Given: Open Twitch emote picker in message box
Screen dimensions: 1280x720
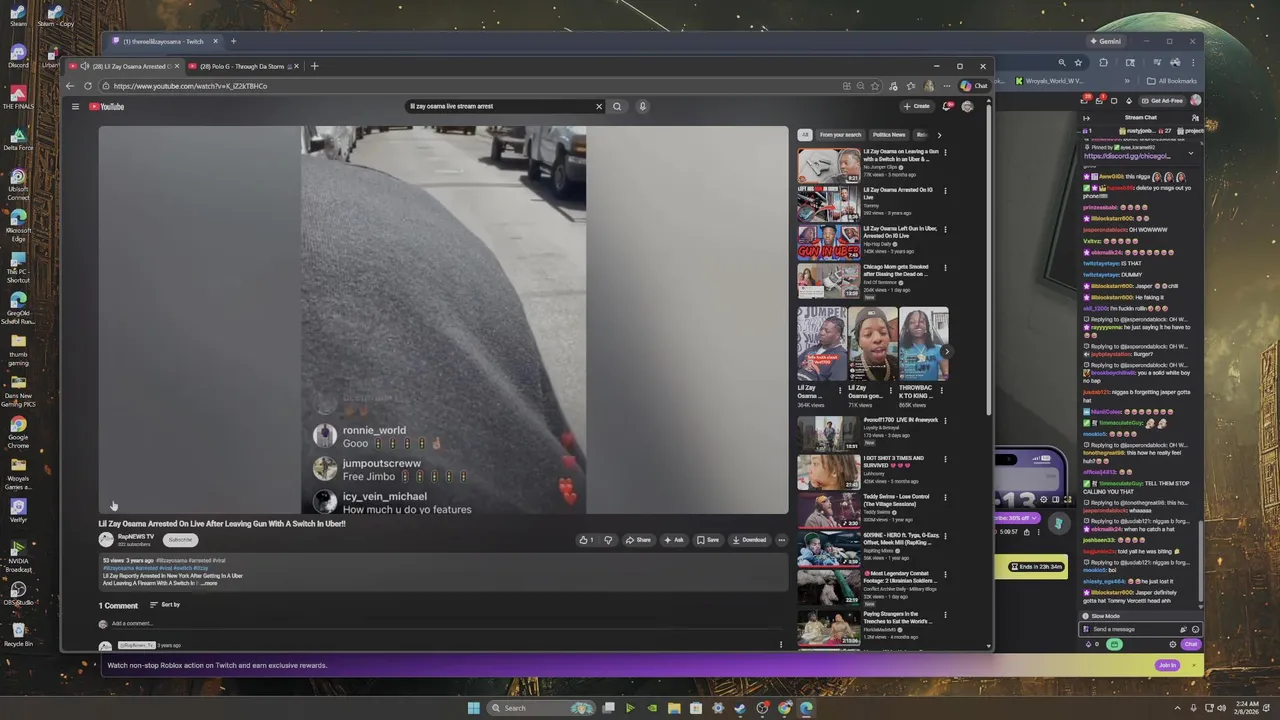Looking at the screenshot, I should tap(1195, 629).
